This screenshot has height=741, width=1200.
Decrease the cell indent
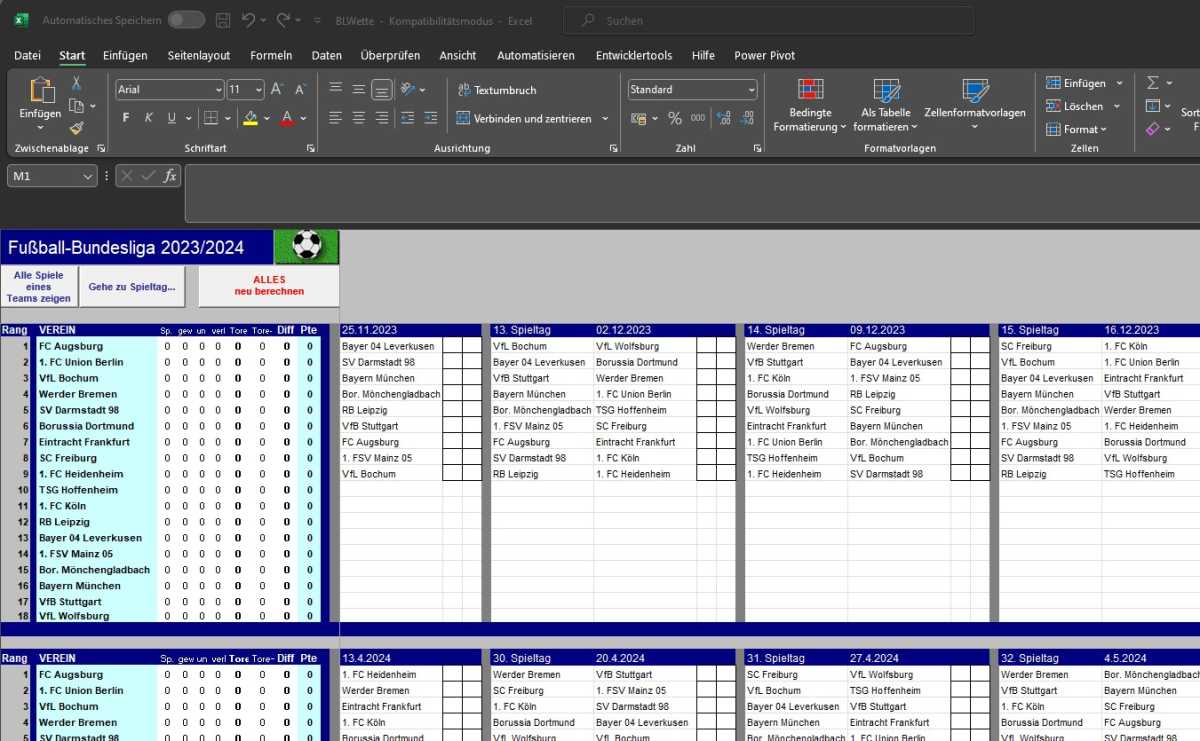tap(408, 118)
